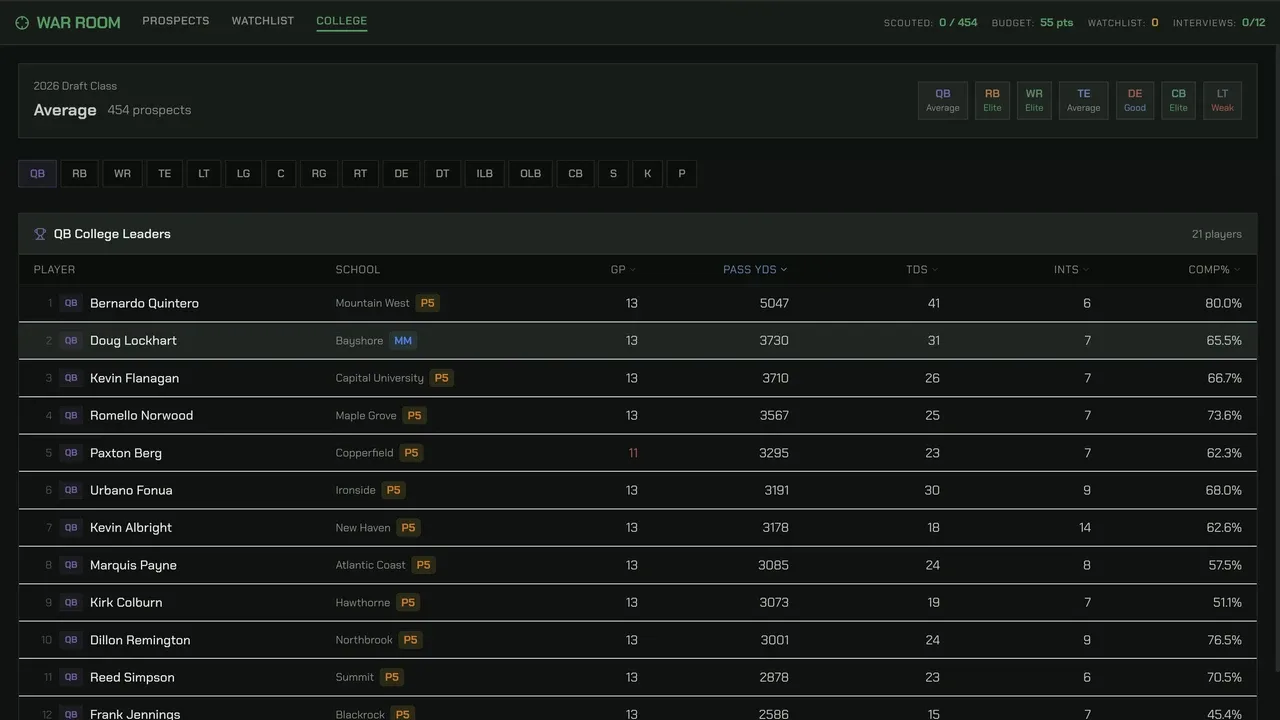Image resolution: width=1280 pixels, height=720 pixels.
Task: Open the Watchlist tab
Action: coord(263,21)
